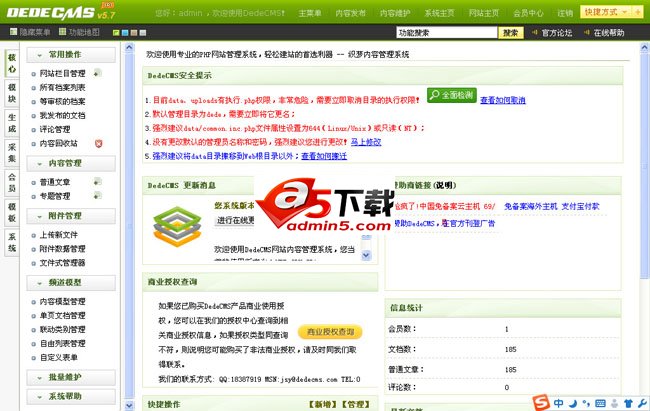This screenshot has height=411, width=650.
Task: Click the add icon beside 网站栏目管理
Action: pos(97,73)
